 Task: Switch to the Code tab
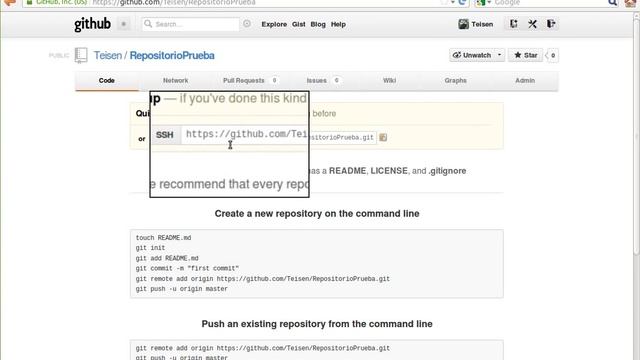pos(107,80)
